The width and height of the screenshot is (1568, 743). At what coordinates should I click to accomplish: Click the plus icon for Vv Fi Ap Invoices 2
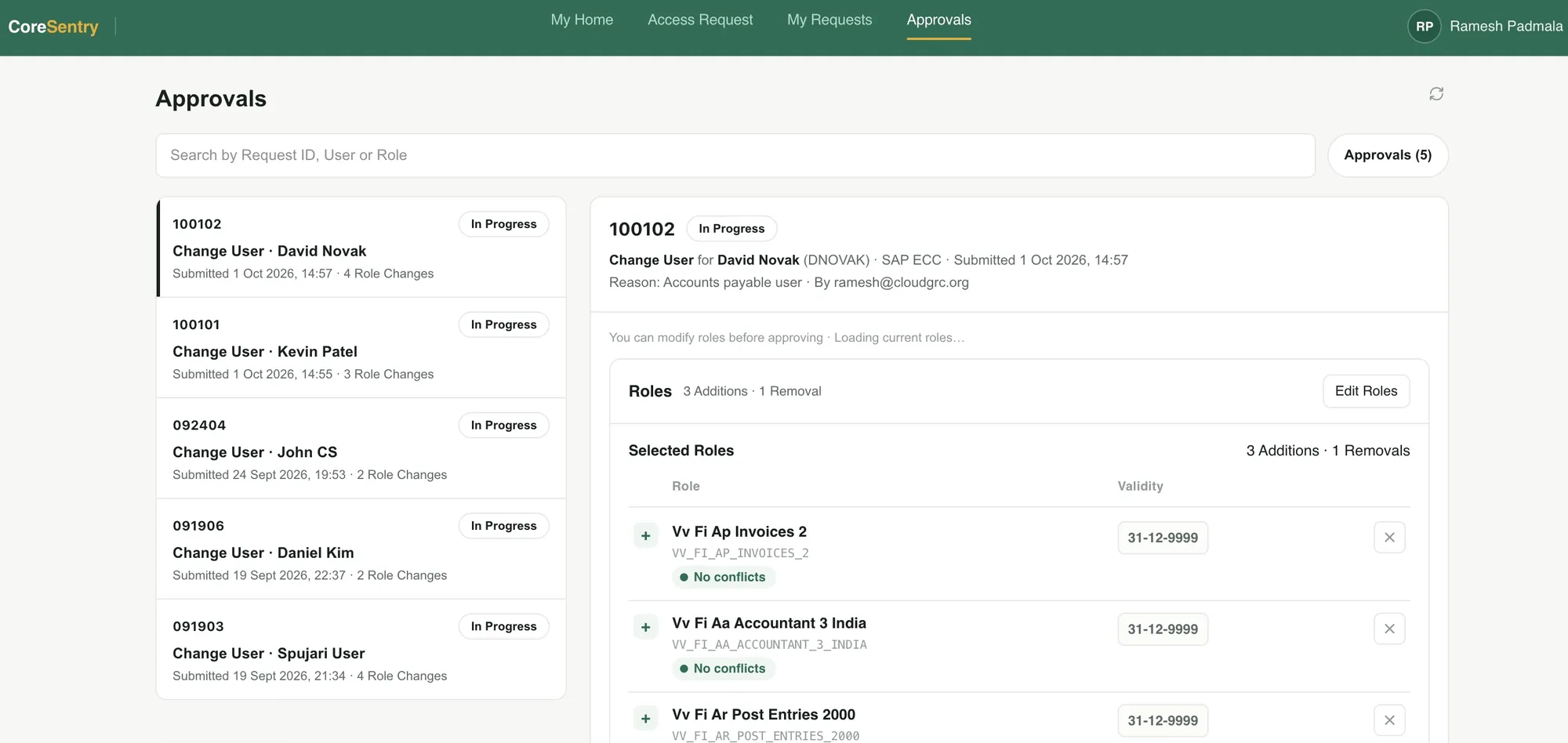(645, 536)
